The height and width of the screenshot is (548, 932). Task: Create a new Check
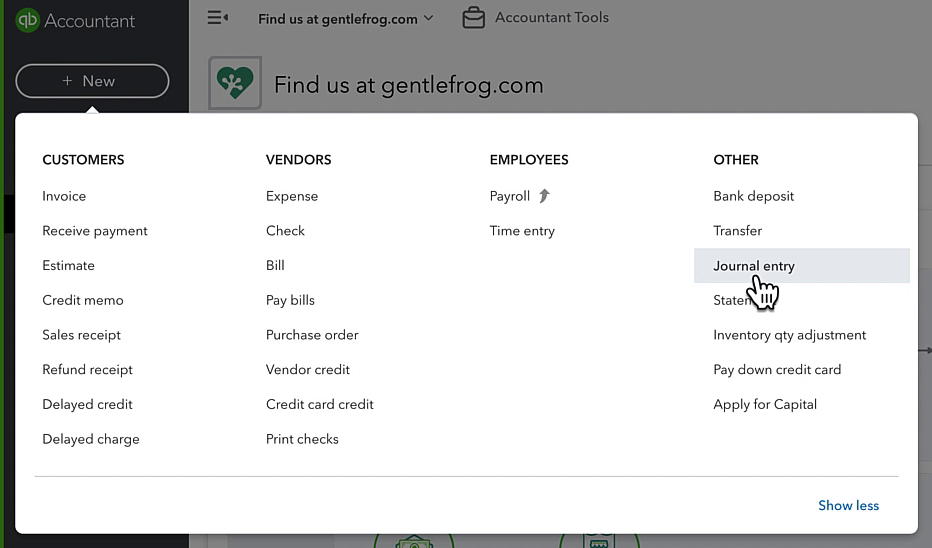[285, 231]
